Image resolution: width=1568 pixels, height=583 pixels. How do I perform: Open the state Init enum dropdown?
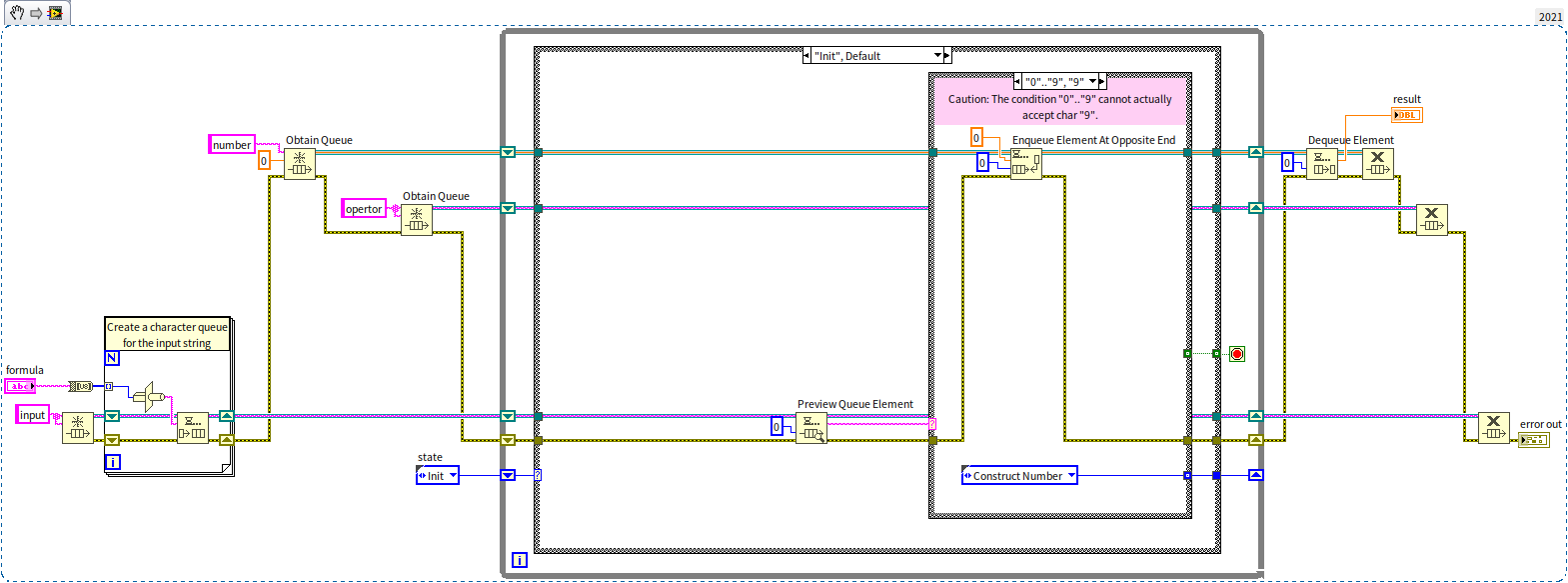[453, 476]
